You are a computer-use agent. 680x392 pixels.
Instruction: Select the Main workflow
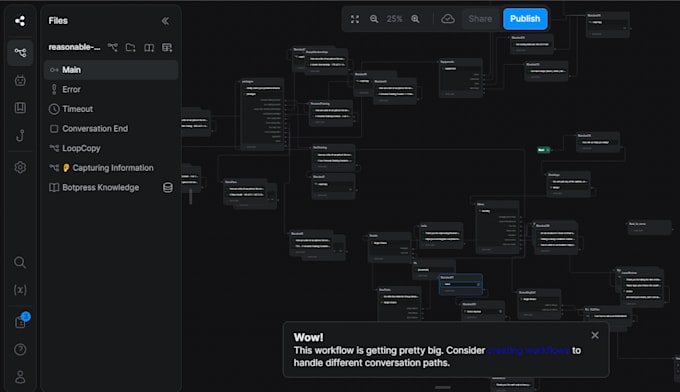click(111, 70)
